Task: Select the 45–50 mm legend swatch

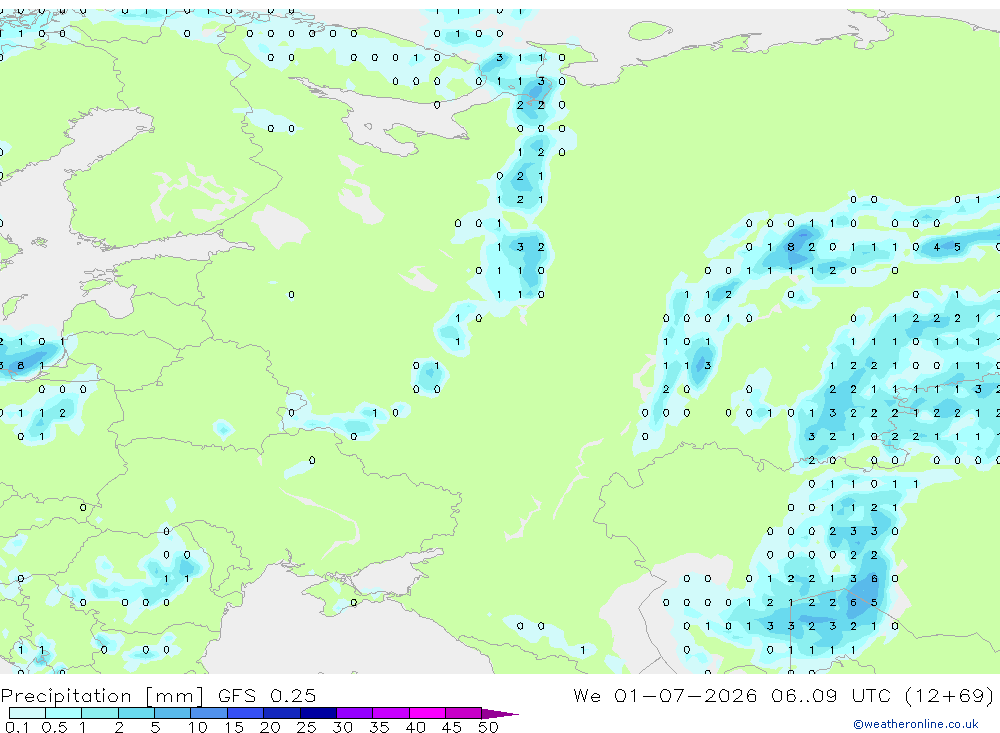Action: point(464,713)
